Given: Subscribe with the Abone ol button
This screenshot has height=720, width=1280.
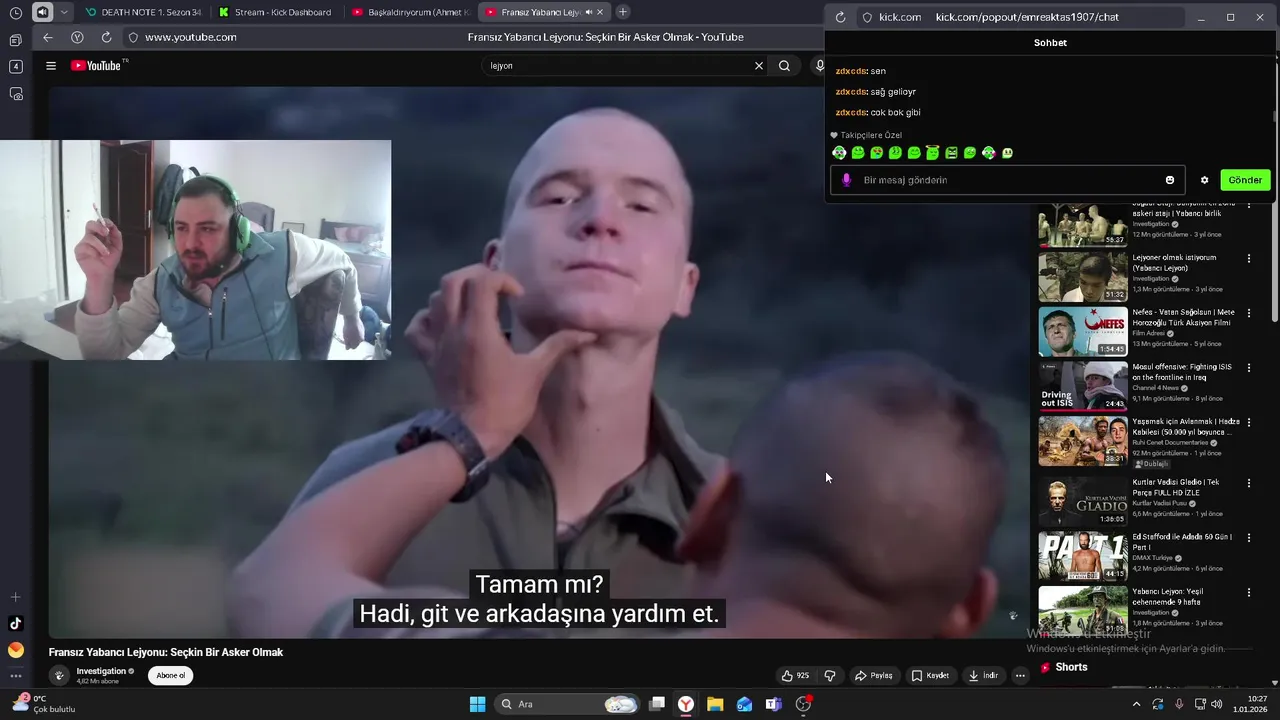Looking at the screenshot, I should pyautogui.click(x=171, y=676).
